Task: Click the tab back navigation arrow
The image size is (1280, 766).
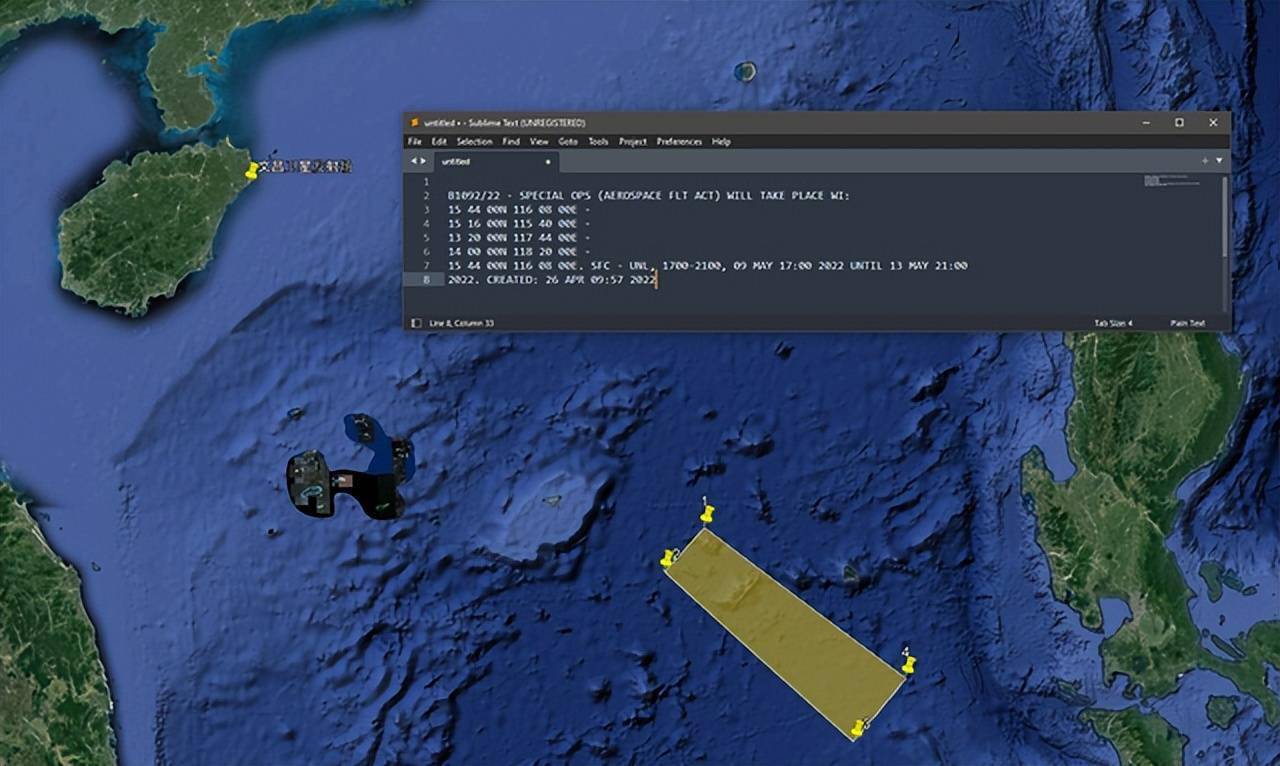Action: tap(412, 161)
